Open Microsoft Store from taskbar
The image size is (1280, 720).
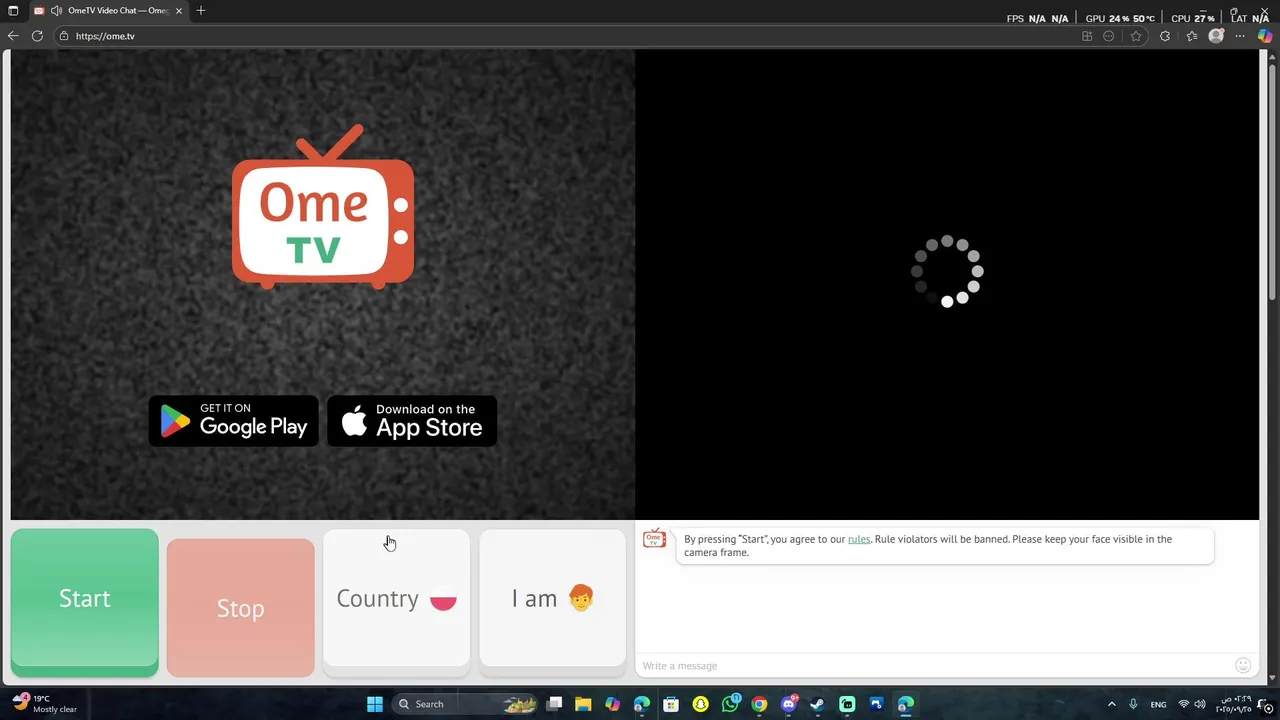[671, 704]
